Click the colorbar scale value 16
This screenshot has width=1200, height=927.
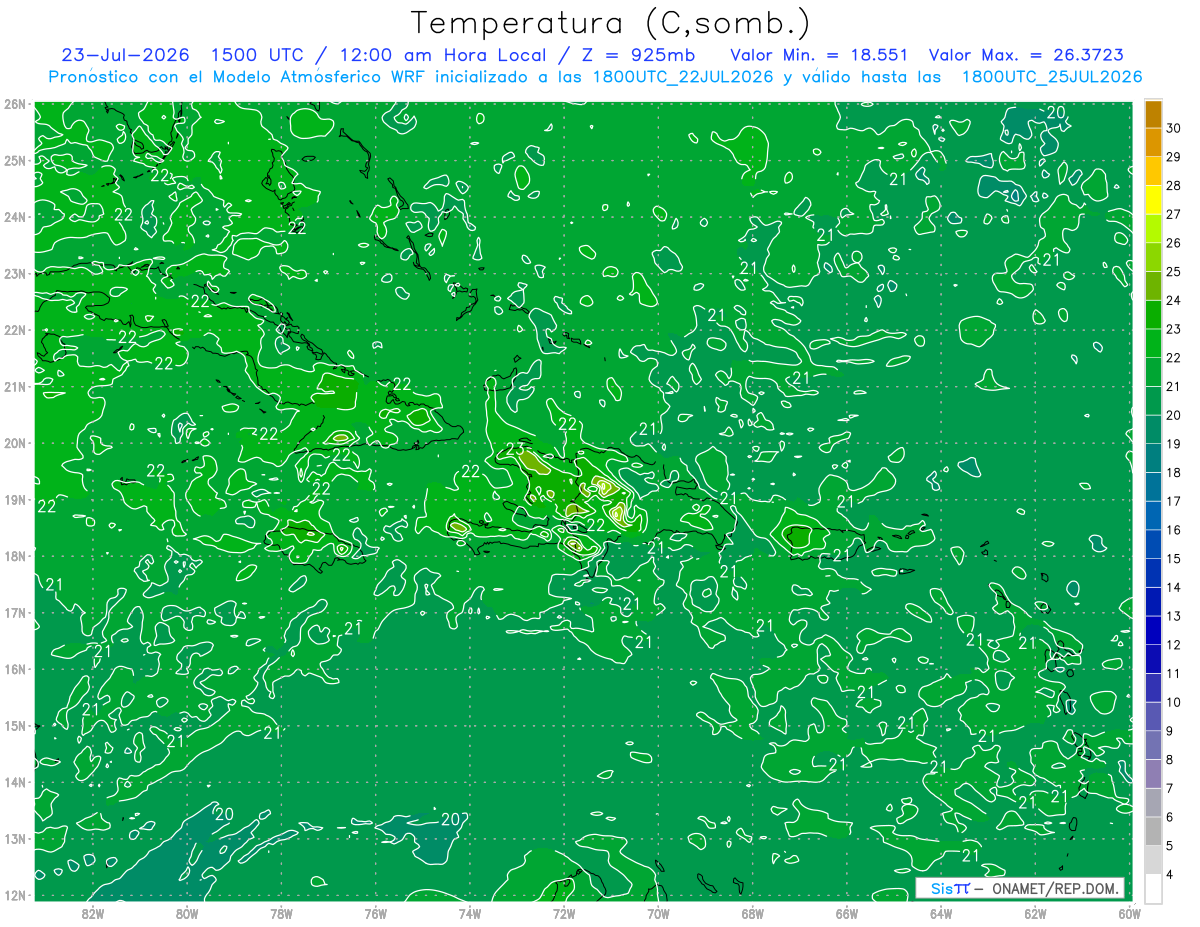click(1173, 529)
